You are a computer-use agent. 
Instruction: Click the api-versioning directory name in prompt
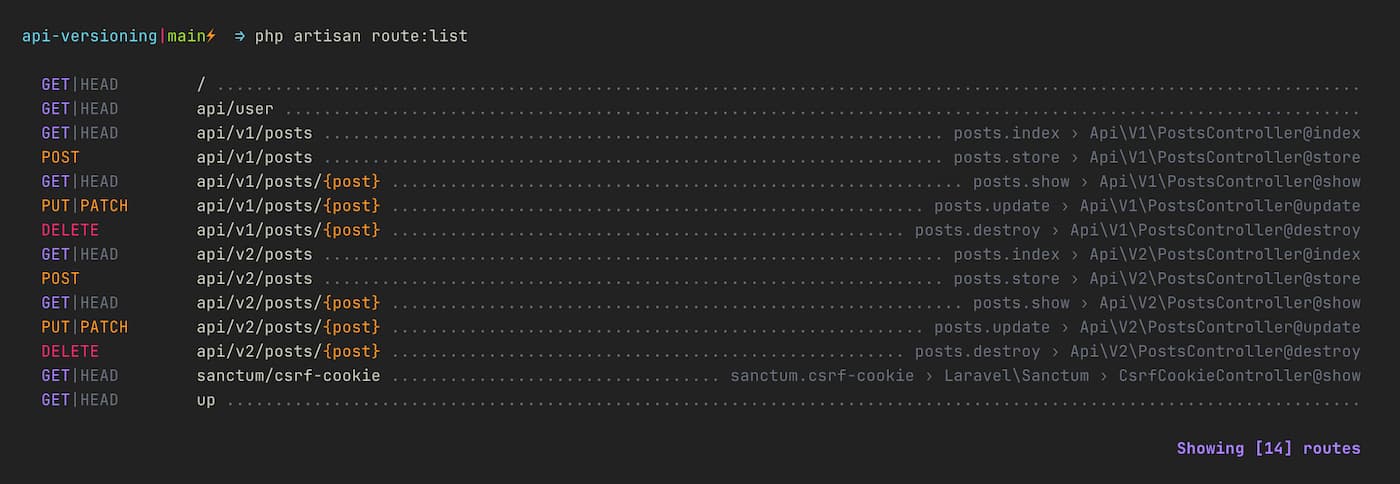pos(89,36)
